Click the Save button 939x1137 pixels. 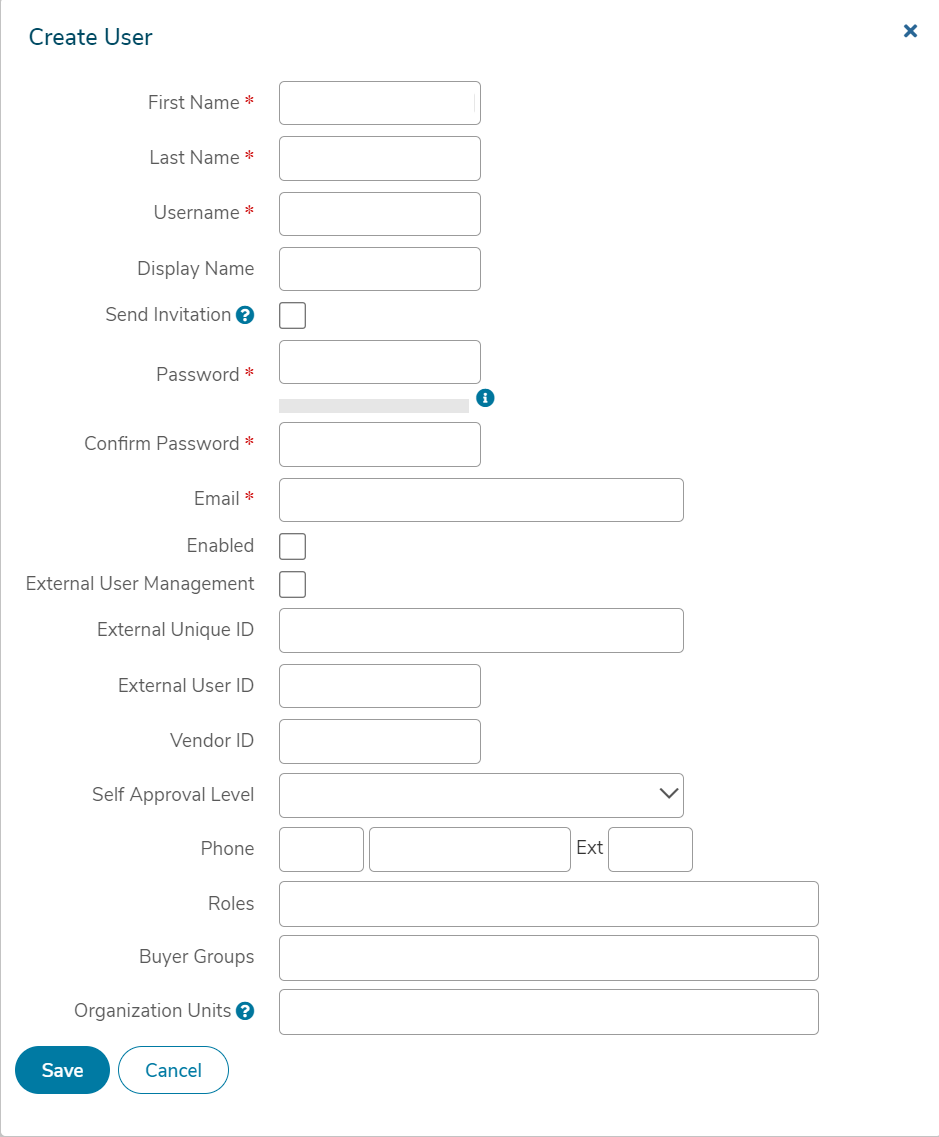tap(62, 1070)
